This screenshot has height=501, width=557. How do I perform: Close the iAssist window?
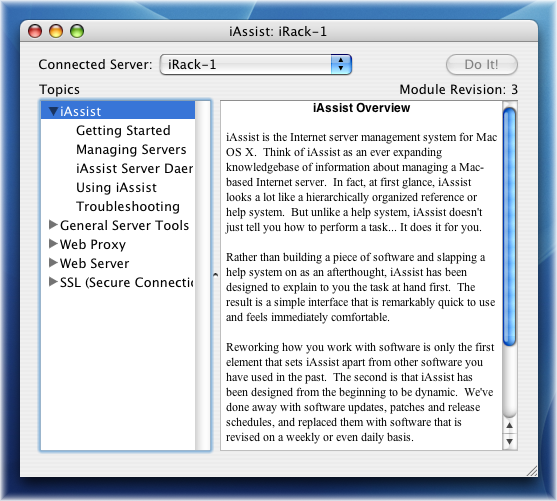(x=35, y=31)
